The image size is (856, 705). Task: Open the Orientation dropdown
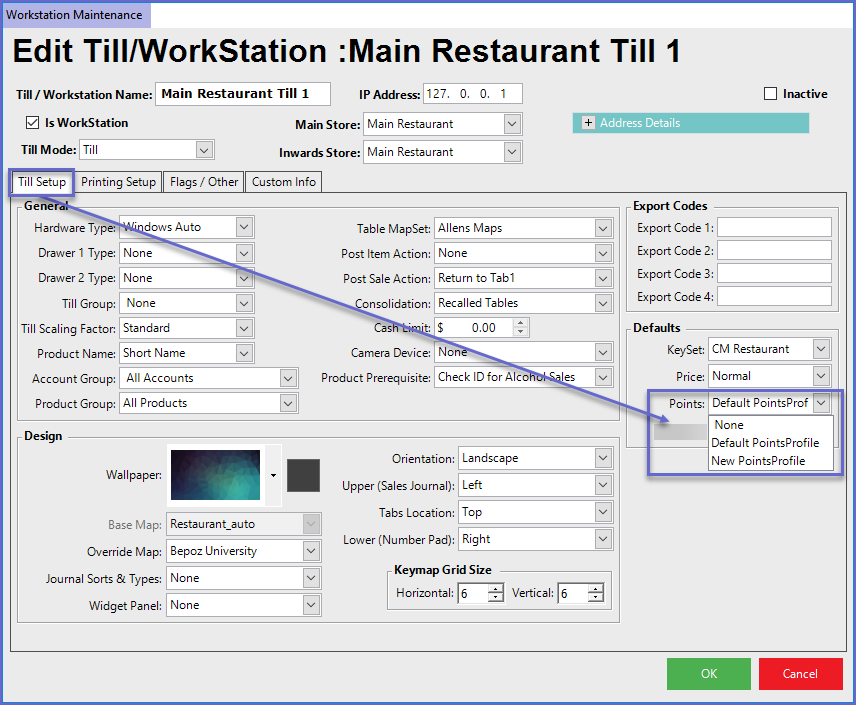click(x=601, y=458)
